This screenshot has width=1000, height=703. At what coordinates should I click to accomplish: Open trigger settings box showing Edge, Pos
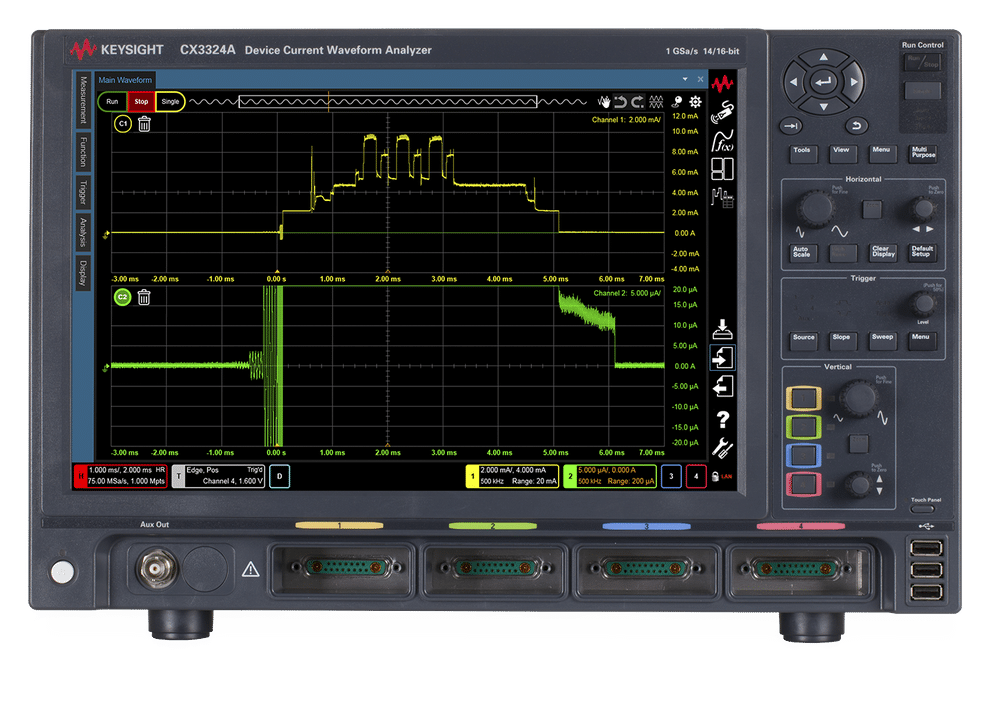tap(219, 476)
